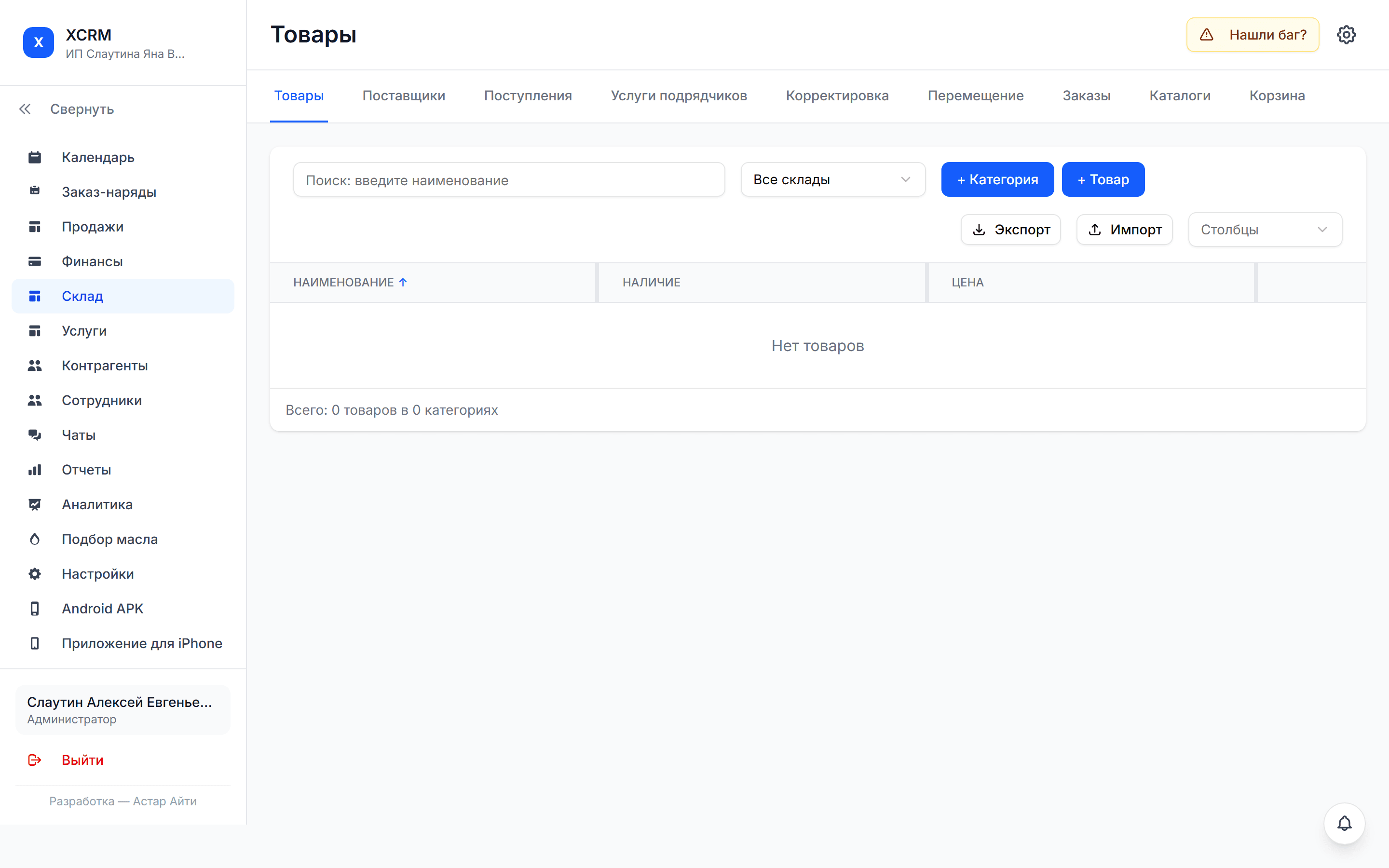Viewport: 1389px width, 868px height.
Task: Add new category with + Категория
Action: click(997, 180)
